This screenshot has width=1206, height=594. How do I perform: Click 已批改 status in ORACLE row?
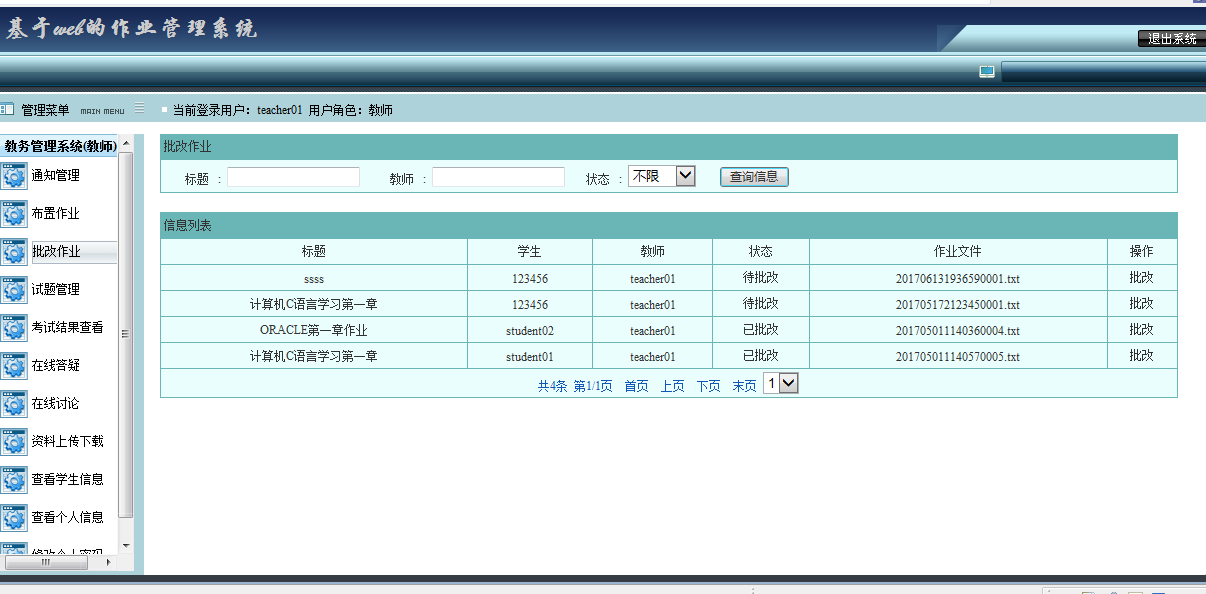click(x=761, y=330)
